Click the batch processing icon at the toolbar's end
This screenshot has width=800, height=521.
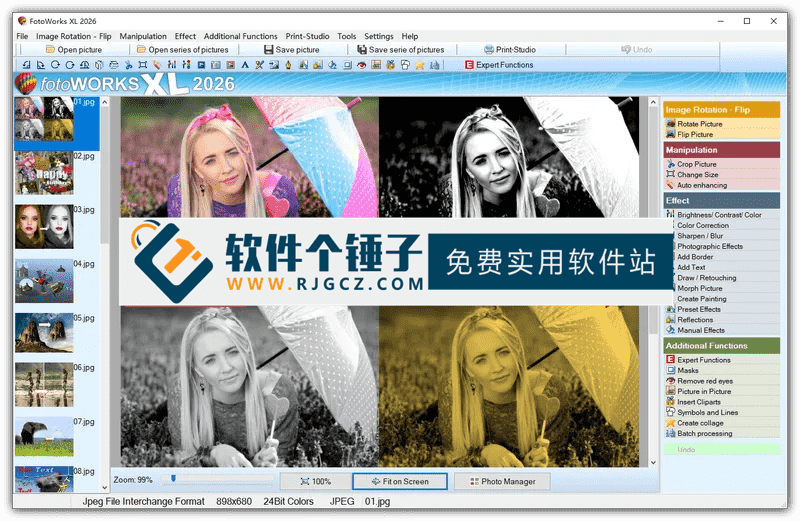(x=435, y=65)
